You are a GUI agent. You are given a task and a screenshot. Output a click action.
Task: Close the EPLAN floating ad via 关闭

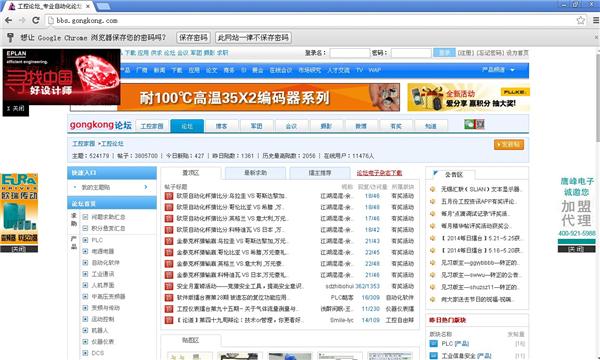click(x=16, y=109)
